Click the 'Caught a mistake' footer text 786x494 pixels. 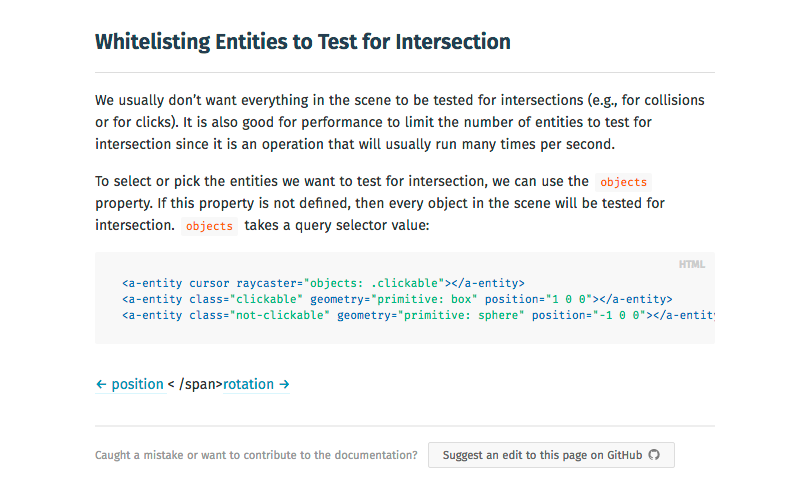click(256, 455)
